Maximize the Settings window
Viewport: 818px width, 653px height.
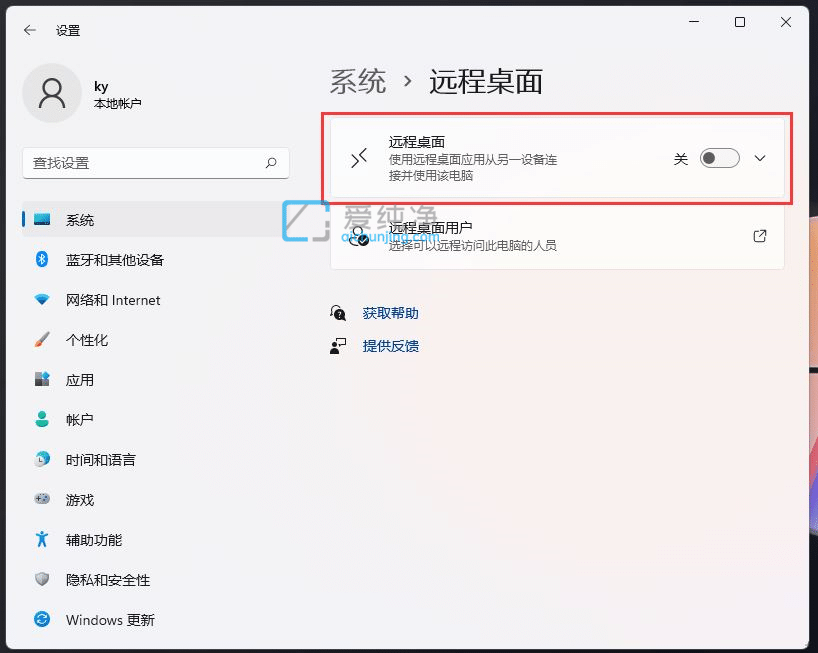click(x=740, y=22)
